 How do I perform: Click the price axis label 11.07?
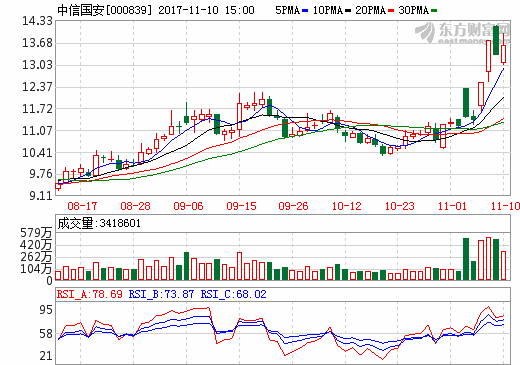pos(37,131)
